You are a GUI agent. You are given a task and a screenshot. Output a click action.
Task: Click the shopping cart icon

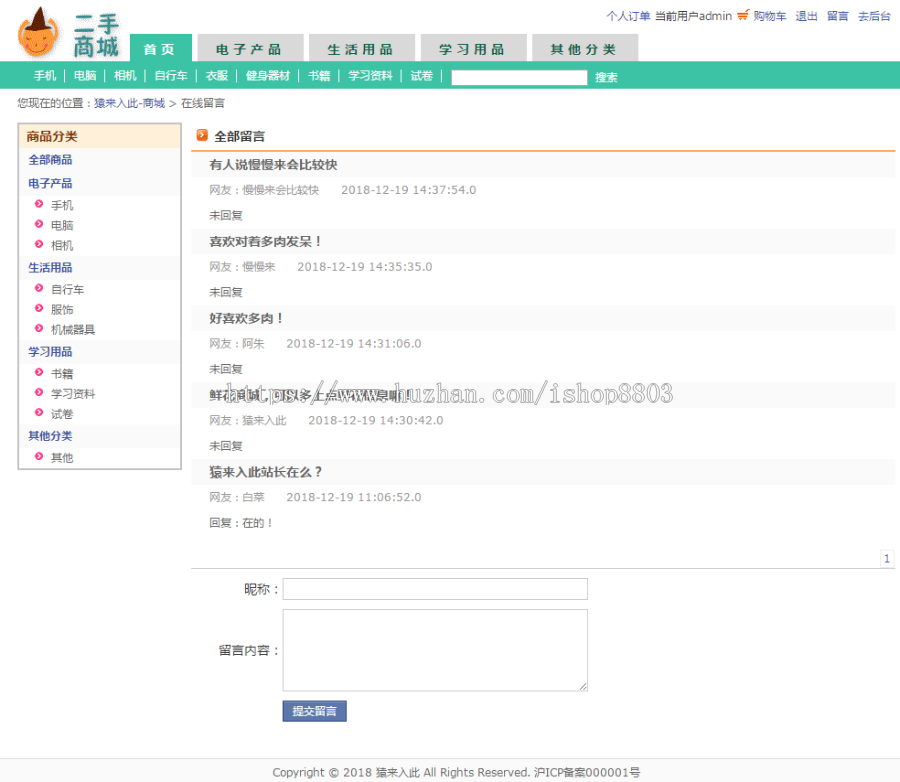point(743,14)
